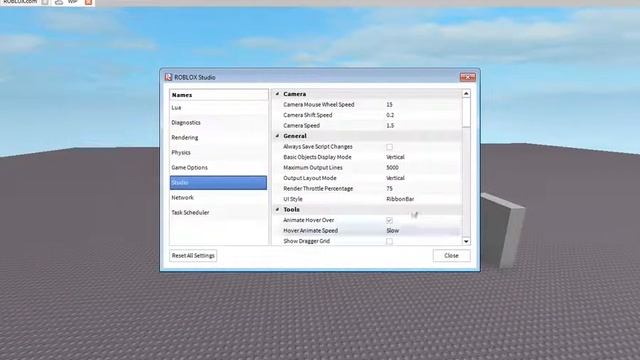
Task: Select the Render Throttle Percentage label
Action: (x=318, y=189)
